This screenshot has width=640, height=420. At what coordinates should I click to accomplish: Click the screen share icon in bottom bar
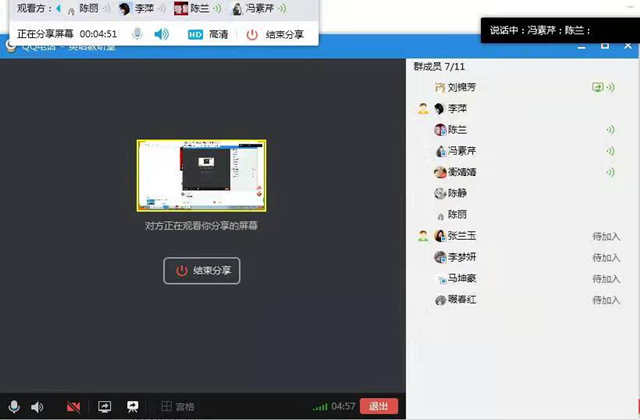tap(103, 407)
